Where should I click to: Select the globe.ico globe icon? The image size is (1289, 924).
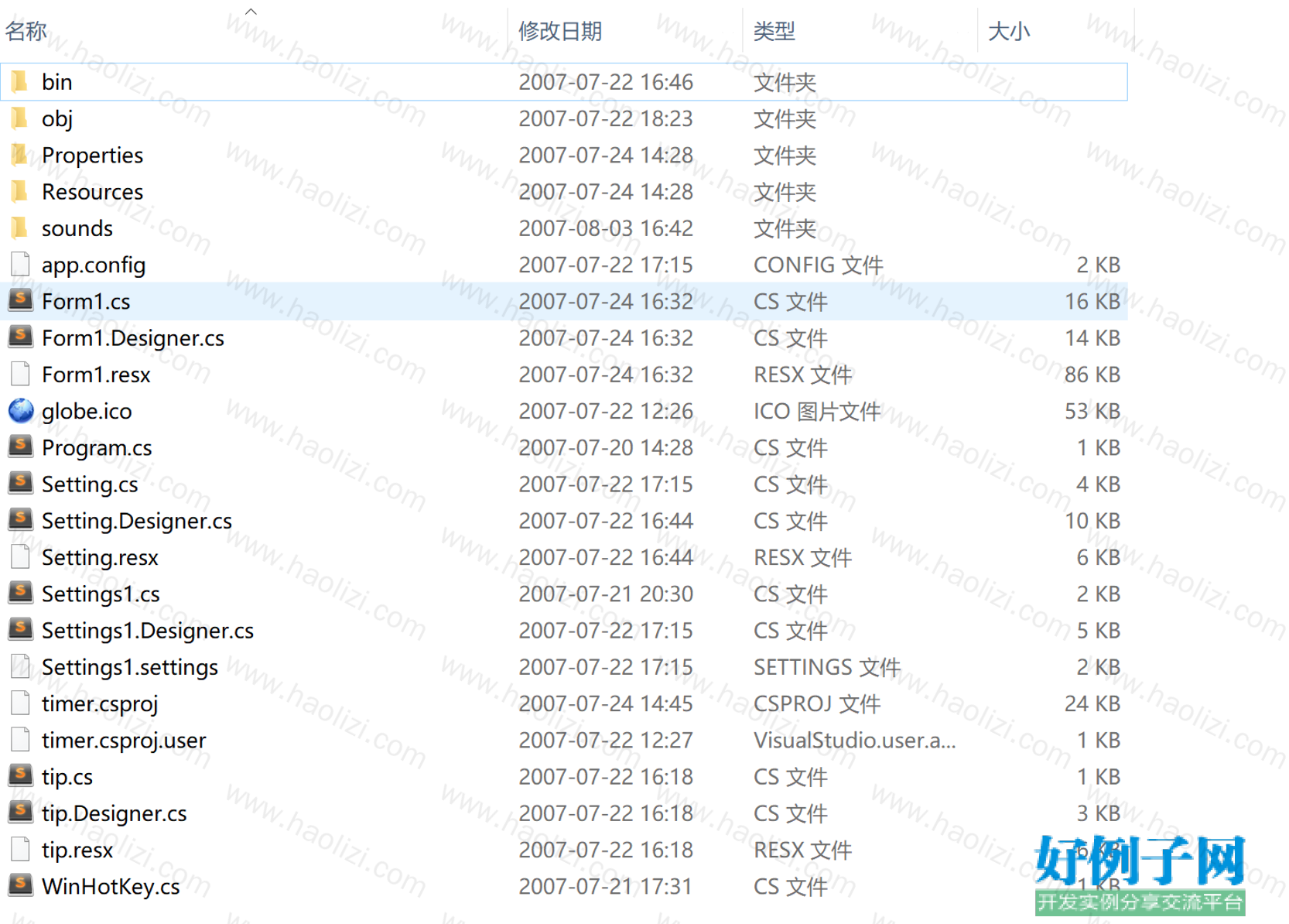[21, 411]
